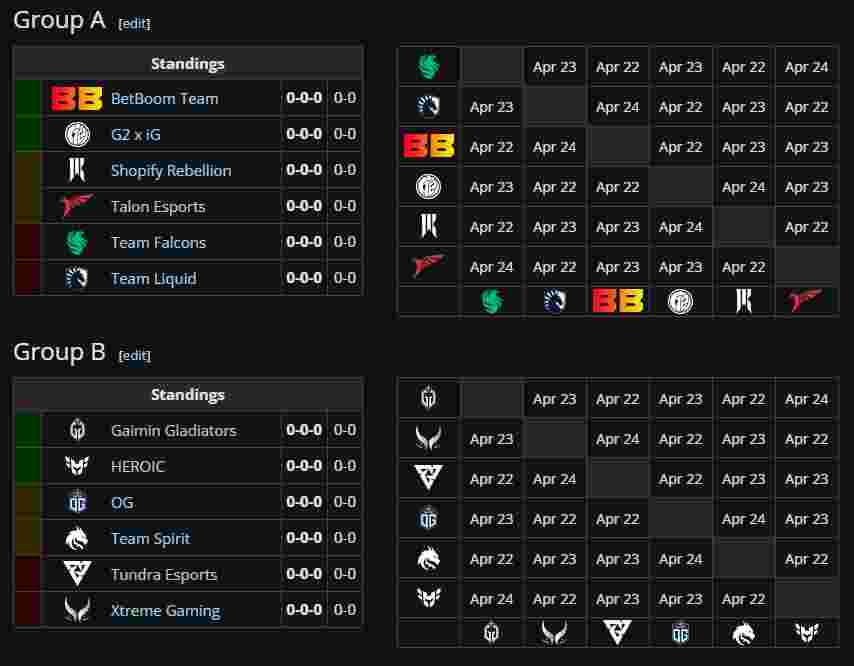The image size is (854, 666).
Task: Click BetBoom Team's 0-0-0 series record
Action: tap(304, 98)
